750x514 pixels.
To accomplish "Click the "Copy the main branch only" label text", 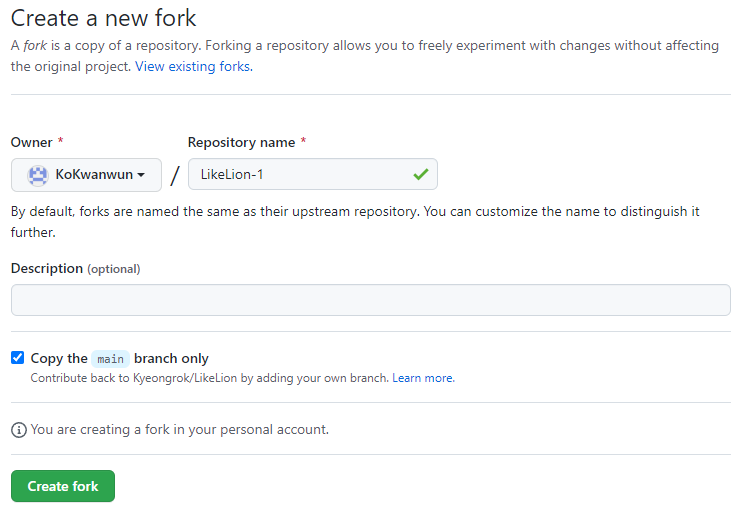I will pyautogui.click(x=120, y=358).
